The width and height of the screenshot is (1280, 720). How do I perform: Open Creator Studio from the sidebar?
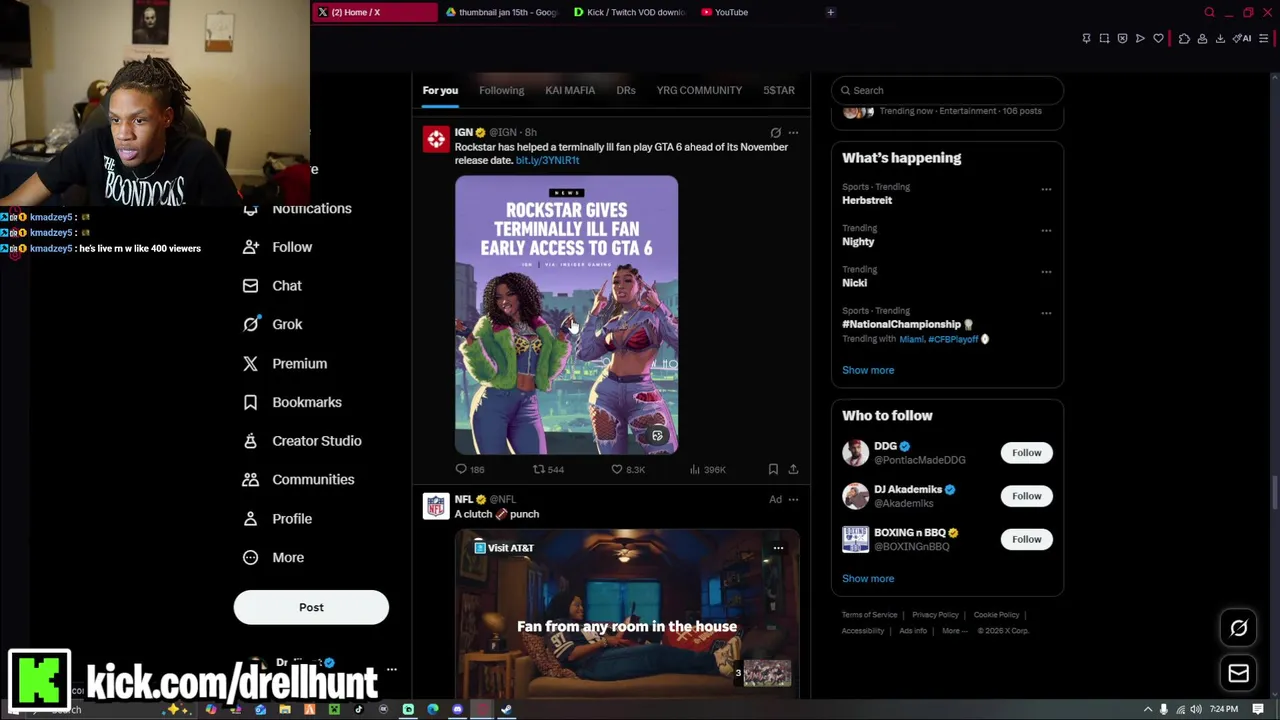click(x=302, y=441)
